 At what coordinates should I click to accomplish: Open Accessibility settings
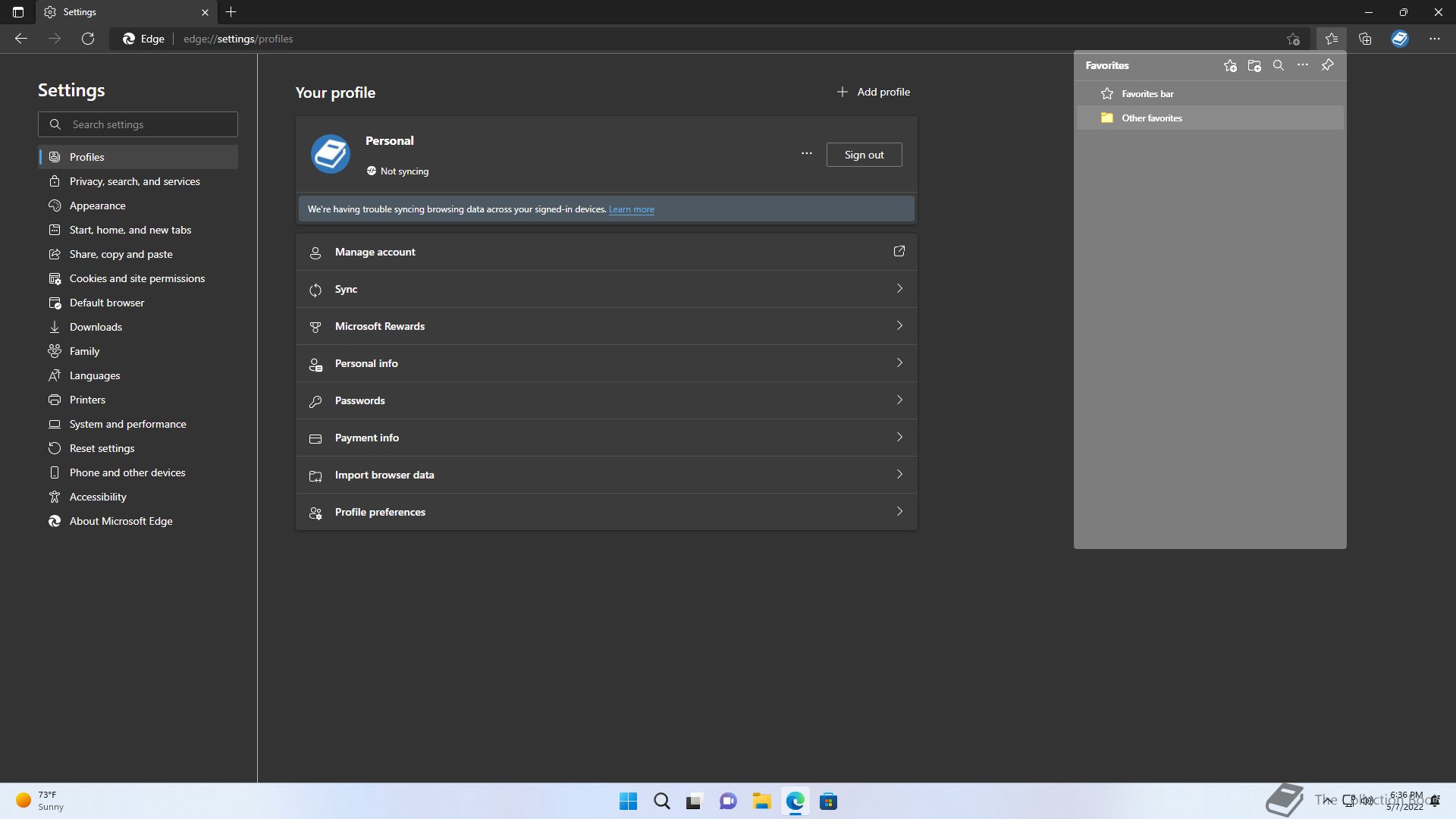[138, 497]
